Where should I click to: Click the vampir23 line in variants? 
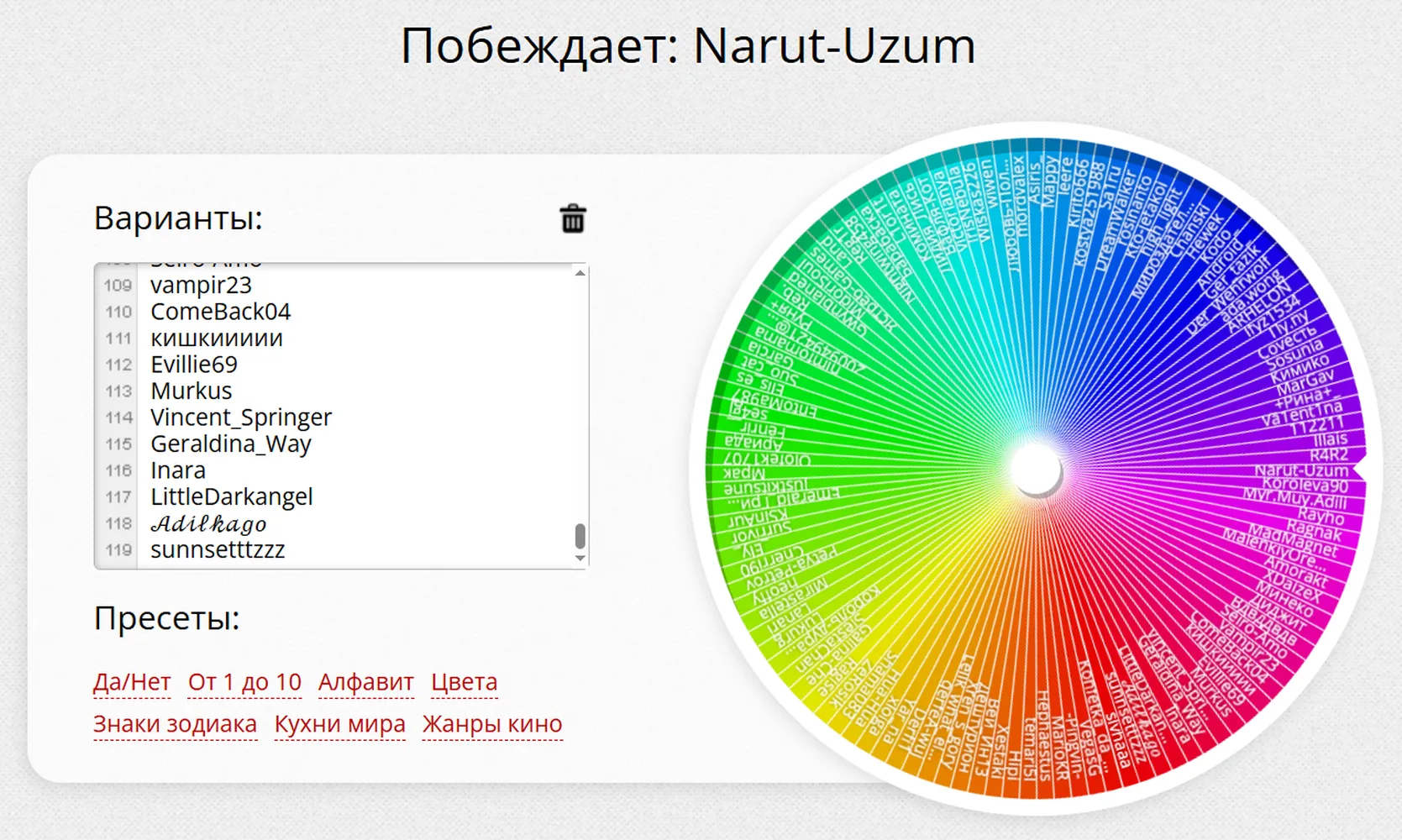[x=201, y=286]
